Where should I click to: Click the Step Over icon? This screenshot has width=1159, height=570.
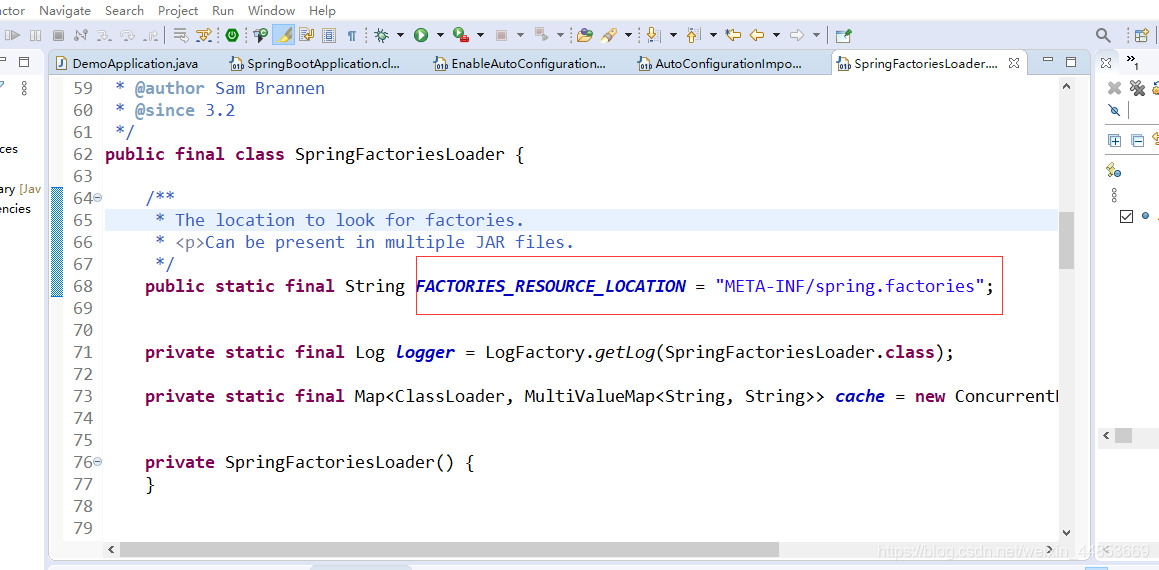pos(127,35)
